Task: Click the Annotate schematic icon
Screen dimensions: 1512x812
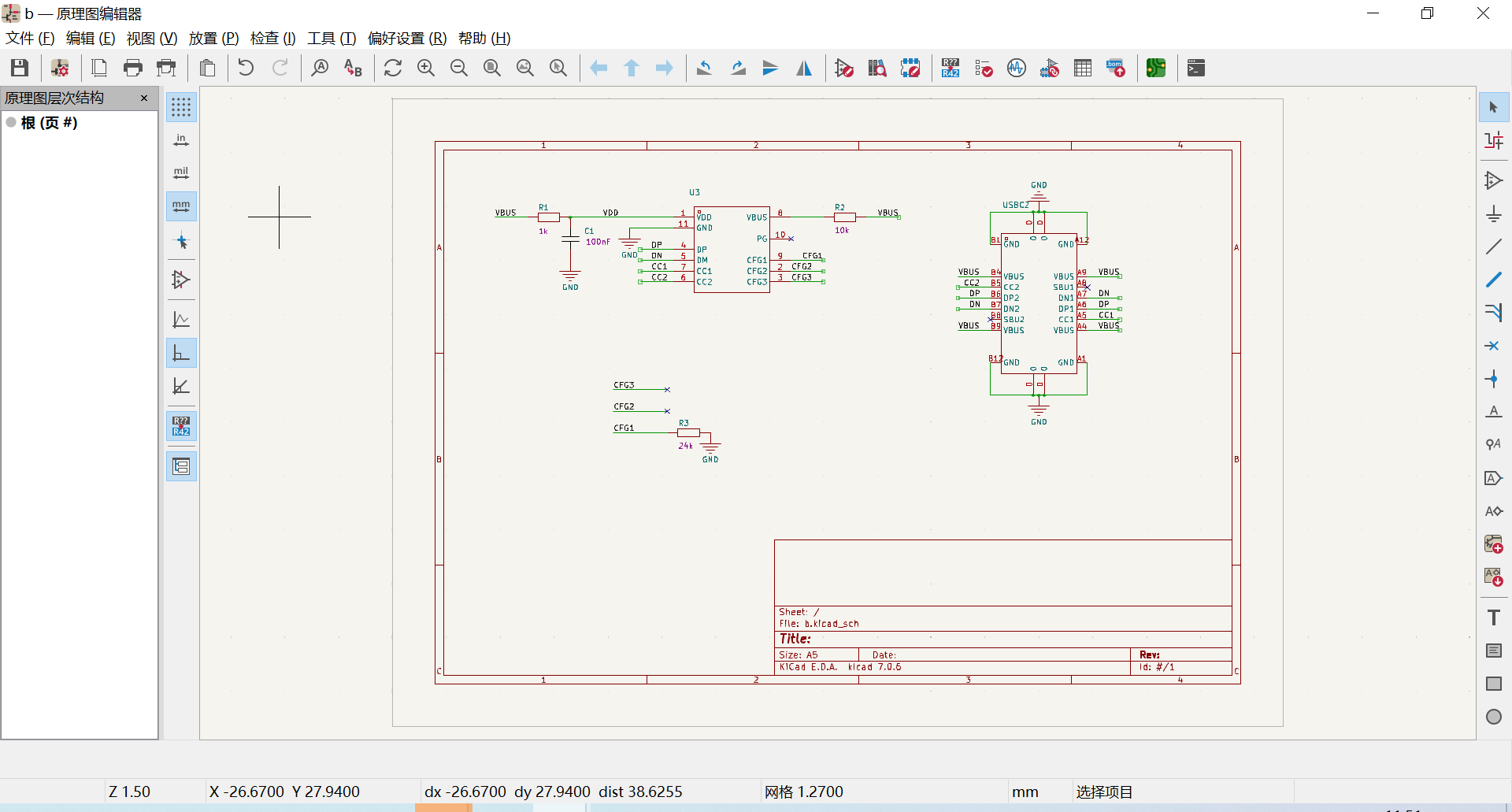Action: tap(951, 68)
